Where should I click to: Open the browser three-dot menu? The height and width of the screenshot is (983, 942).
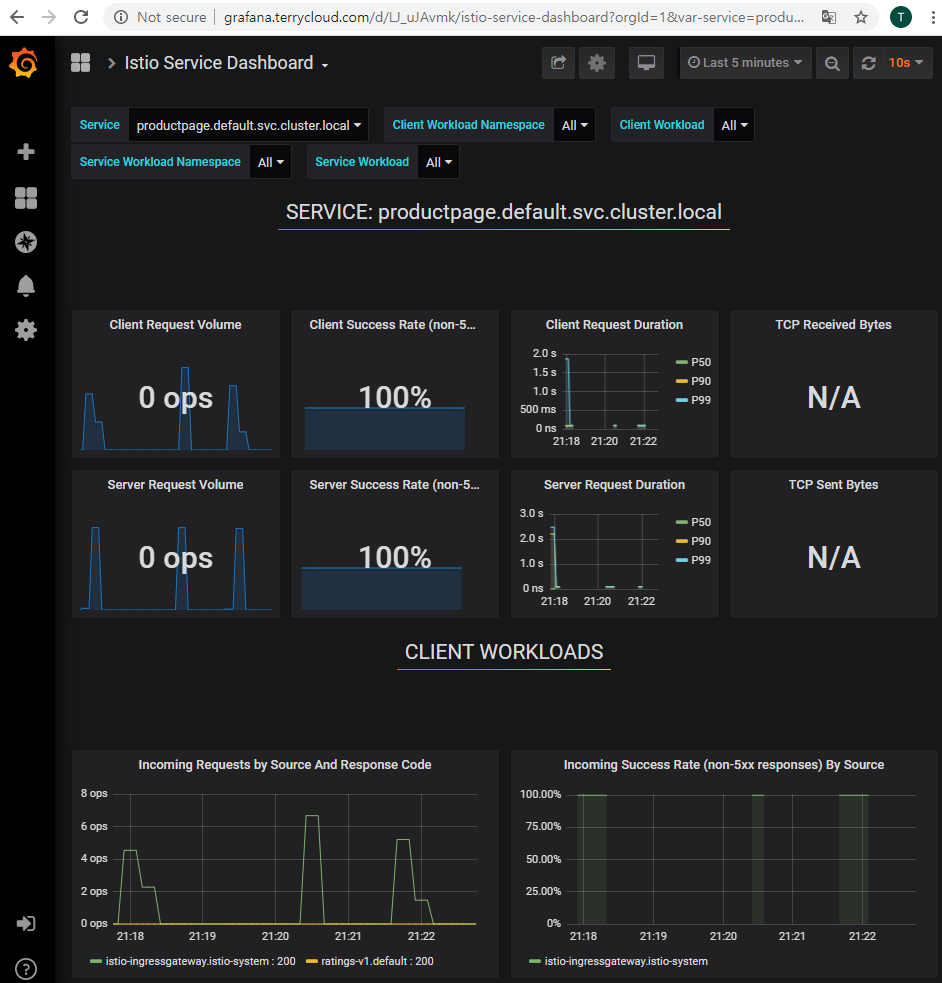coord(933,17)
